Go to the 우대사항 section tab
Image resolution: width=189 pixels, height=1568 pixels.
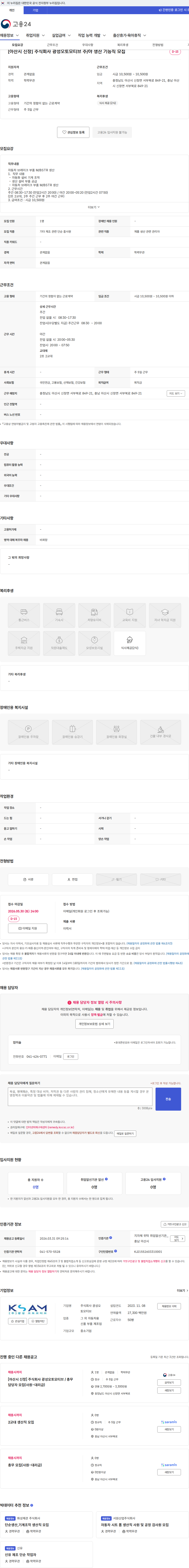point(88,45)
